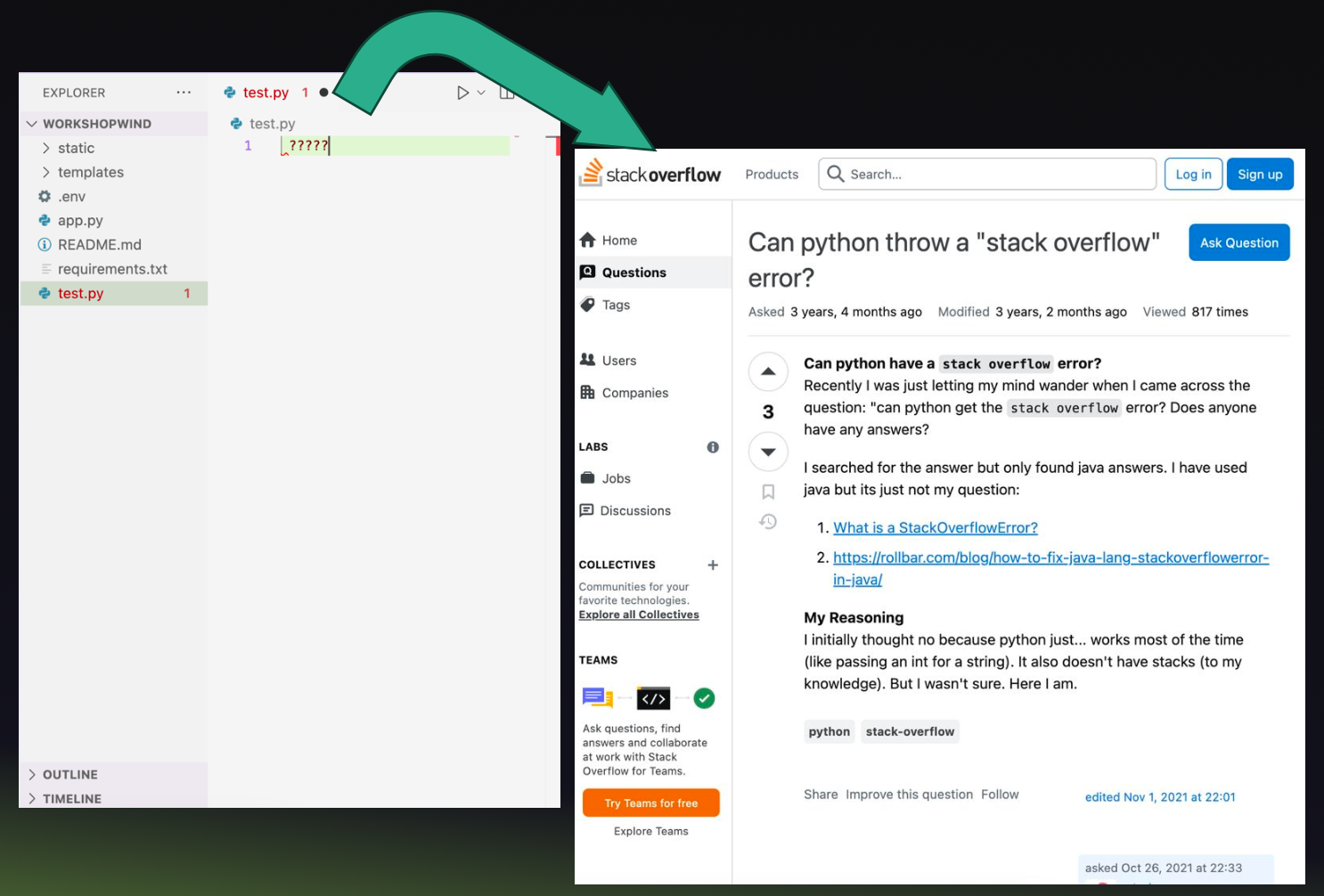Click the python tag
Viewport: 1324px width, 896px height.
point(830,731)
